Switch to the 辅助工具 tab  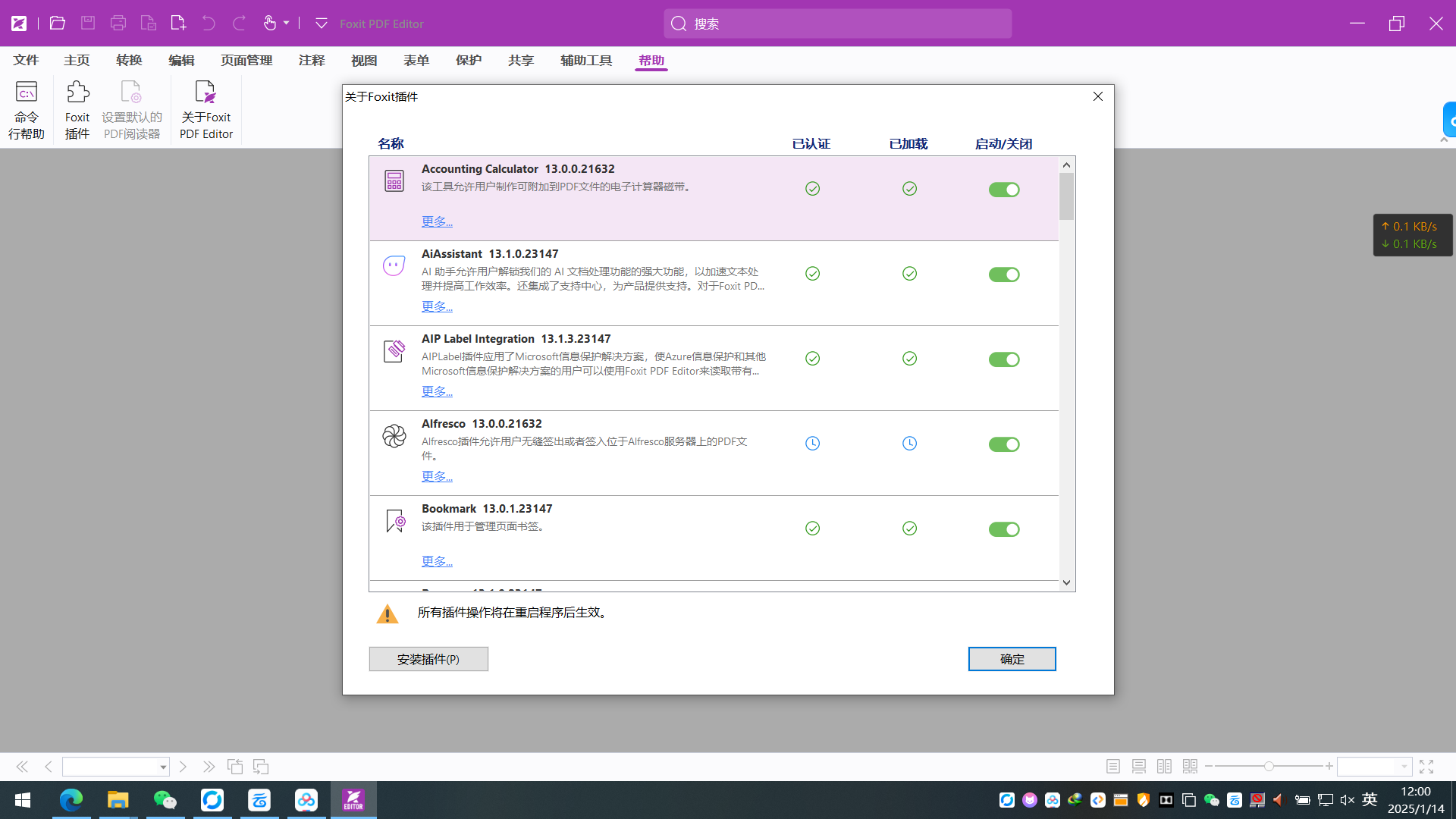coord(586,60)
